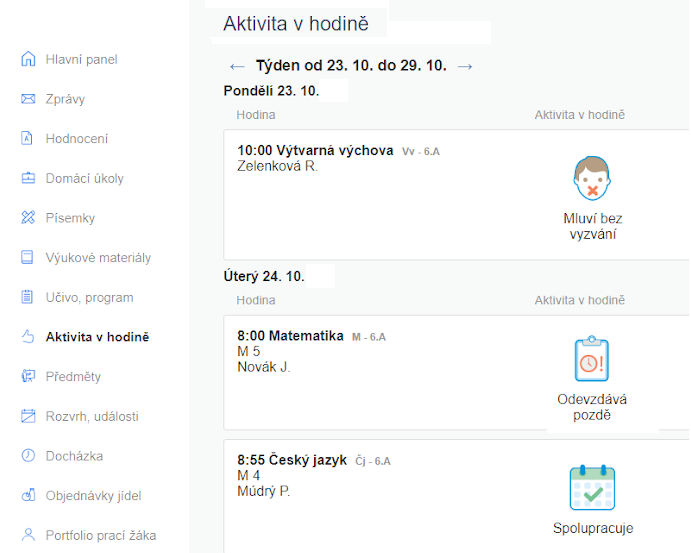Image resolution: width=691 pixels, height=553 pixels.
Task: Open Portfolio prací žáka page
Action: click(100, 535)
